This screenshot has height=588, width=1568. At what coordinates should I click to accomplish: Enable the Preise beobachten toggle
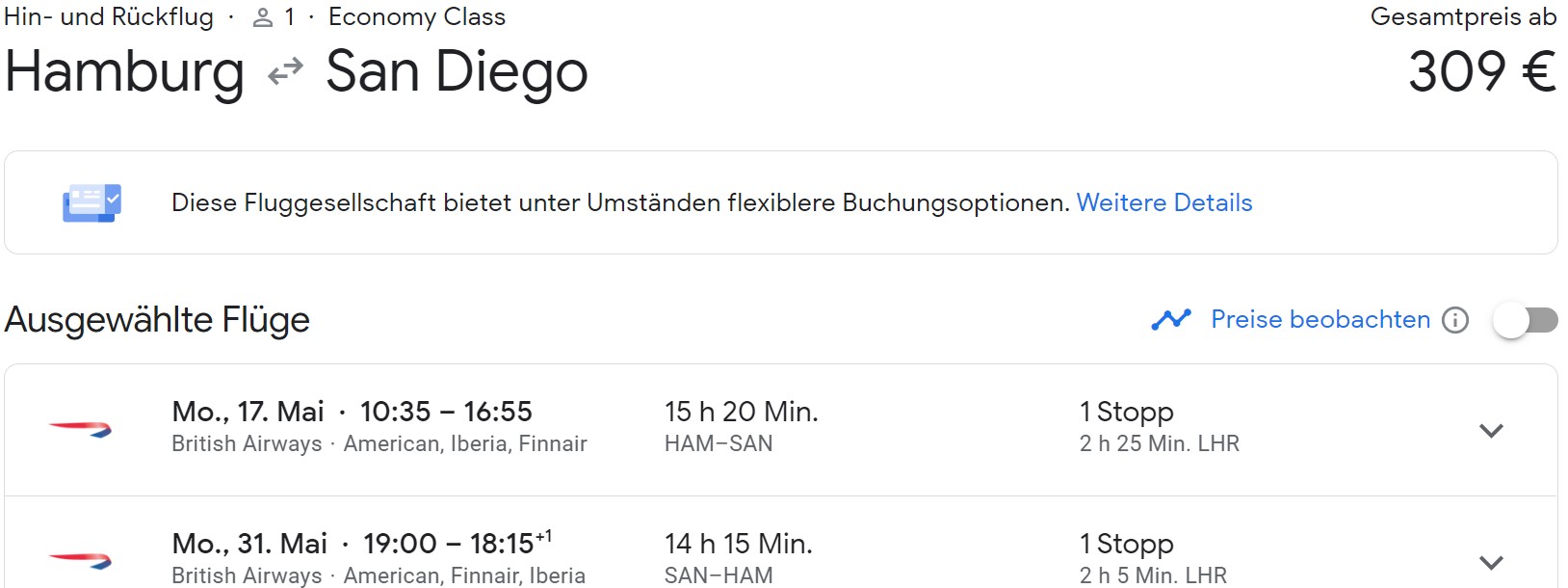tap(1526, 320)
